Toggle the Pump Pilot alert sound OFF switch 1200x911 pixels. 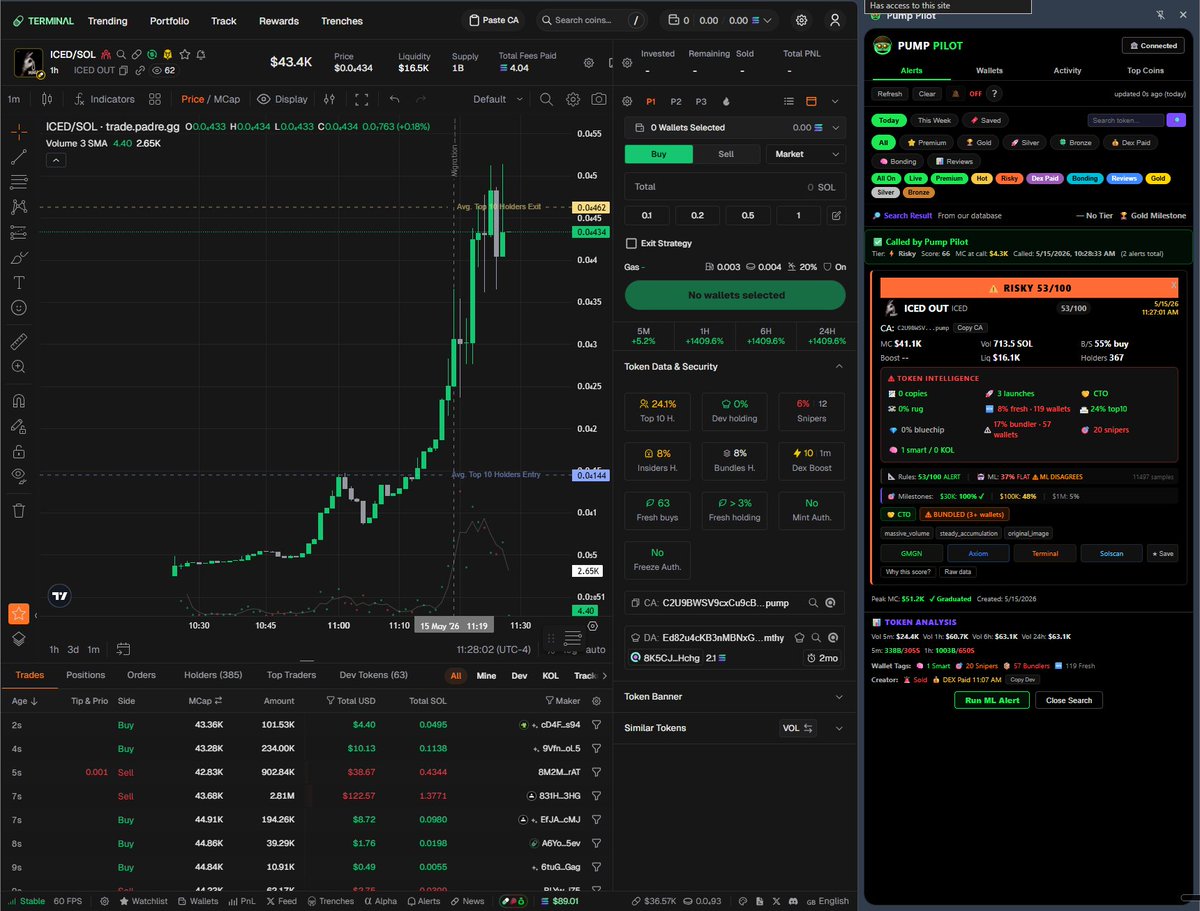pyautogui.click(x=975, y=94)
